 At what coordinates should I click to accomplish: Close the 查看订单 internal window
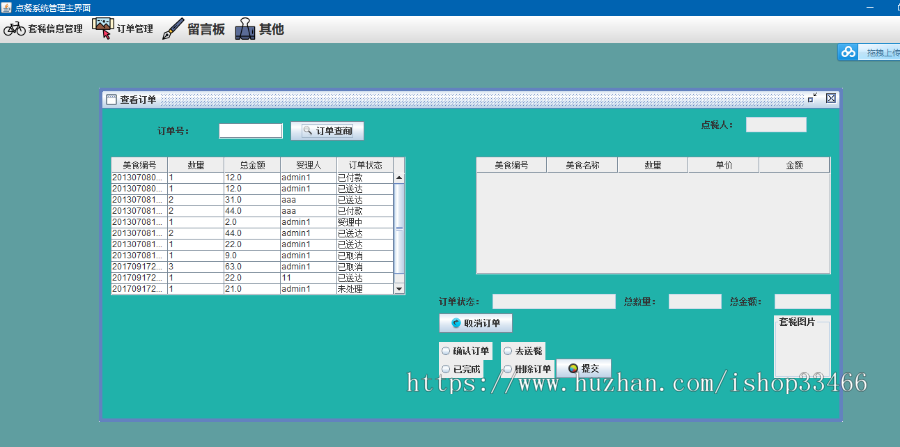[831, 99]
